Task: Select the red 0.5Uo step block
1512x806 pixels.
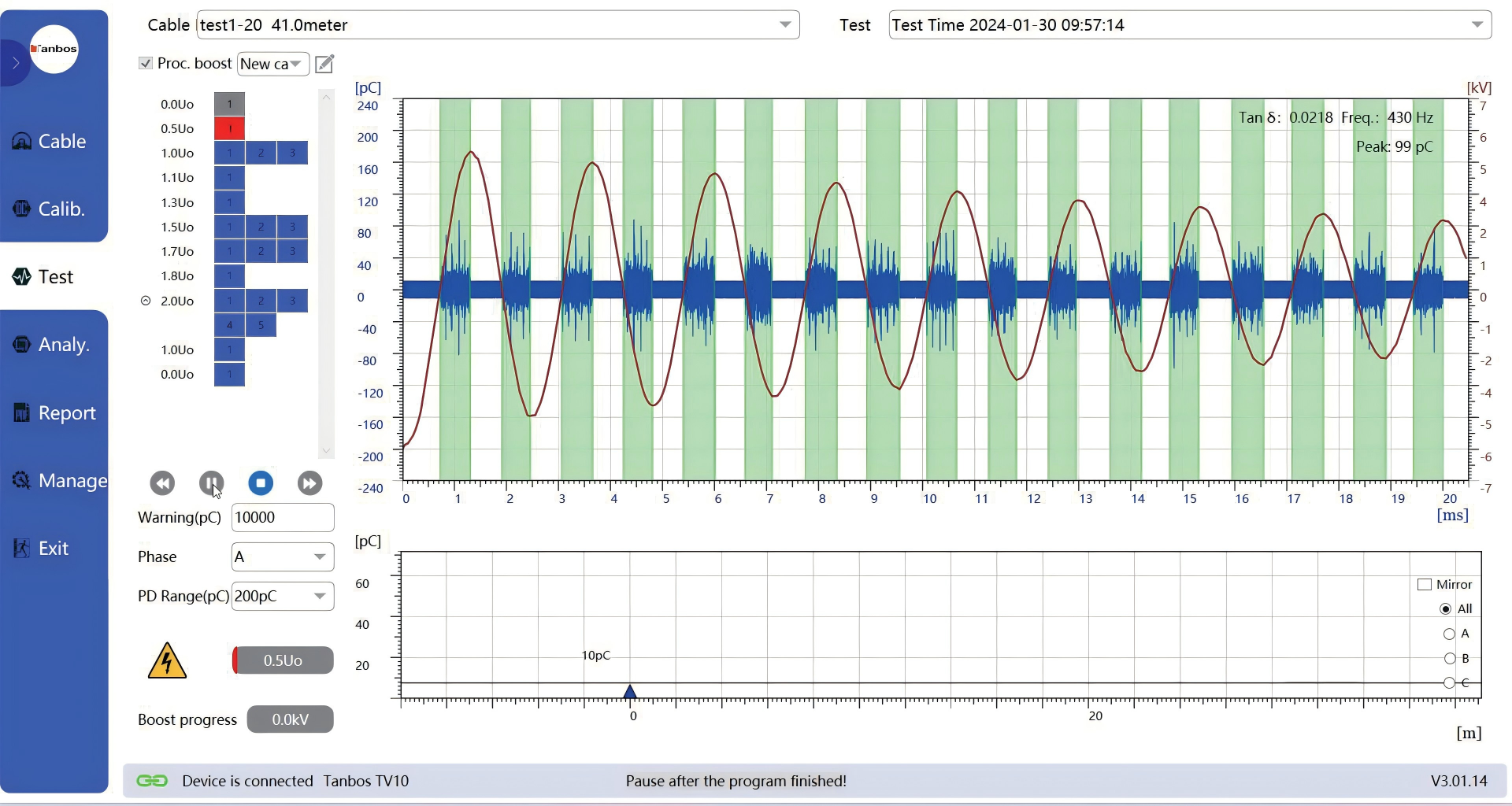Action: tap(229, 128)
